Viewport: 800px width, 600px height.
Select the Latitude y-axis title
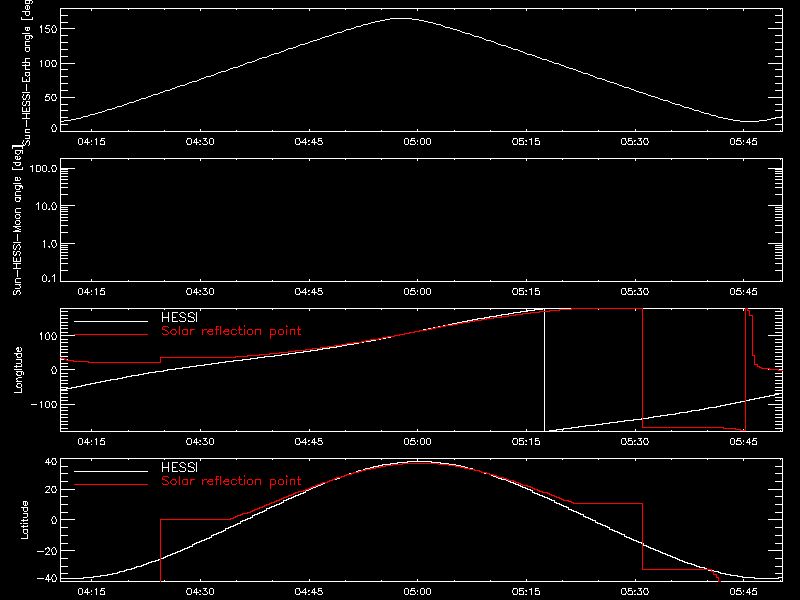(24, 520)
